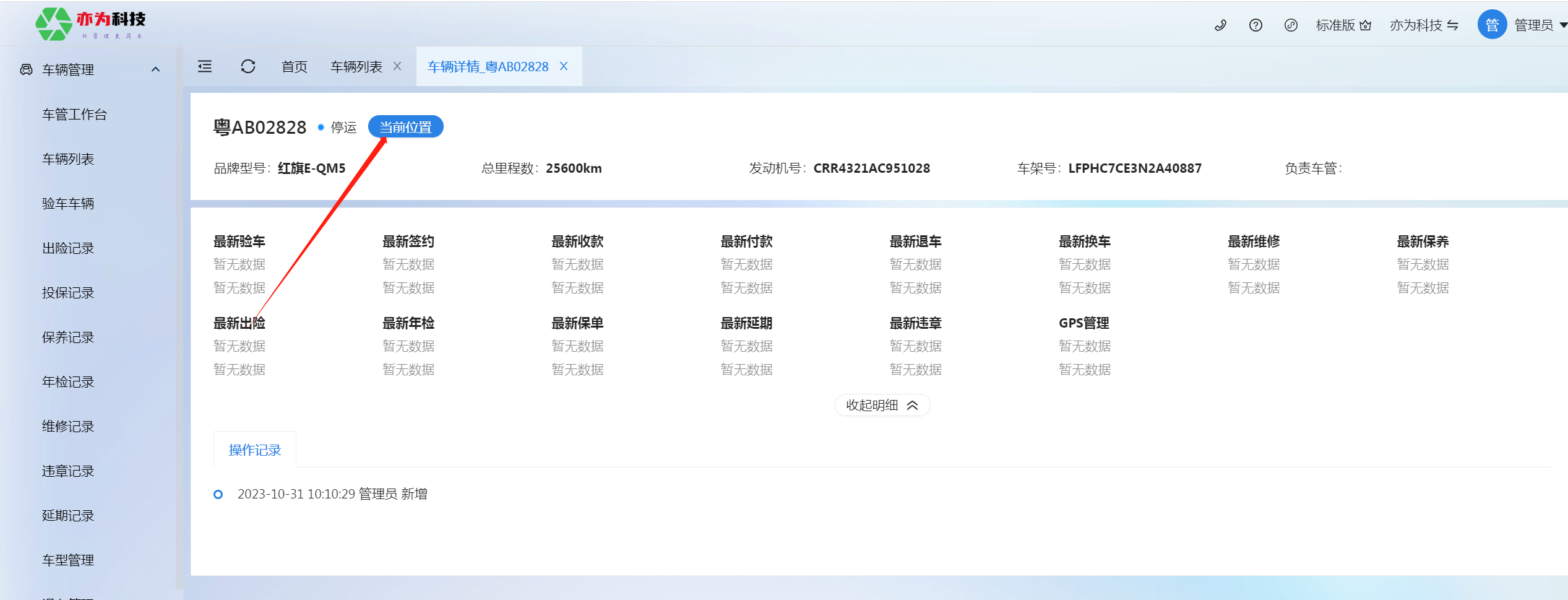Open 车管工作台 in the sidebar
The height and width of the screenshot is (600, 1568).
74,115
